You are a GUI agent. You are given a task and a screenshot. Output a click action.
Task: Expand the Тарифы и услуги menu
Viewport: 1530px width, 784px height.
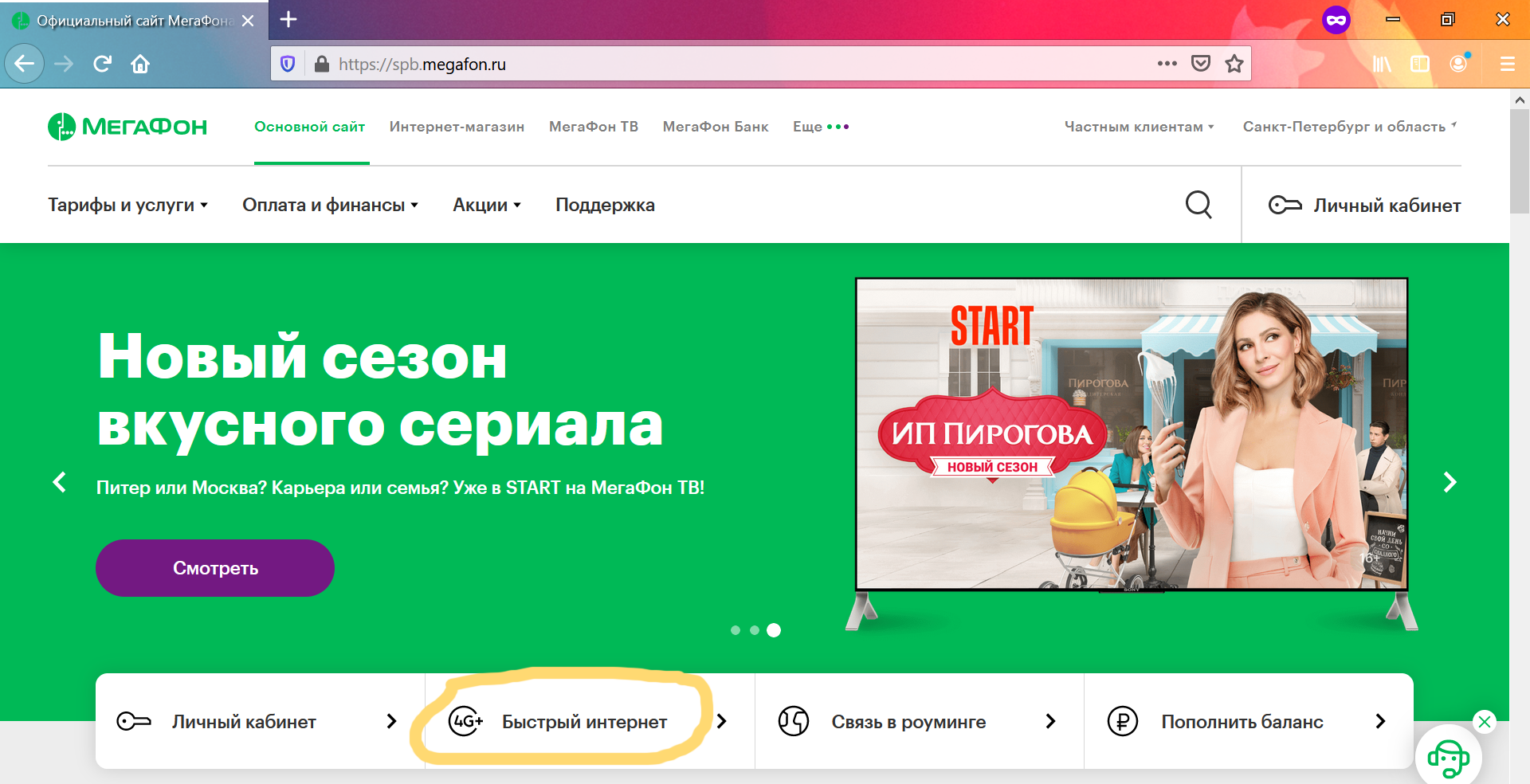click(x=127, y=205)
